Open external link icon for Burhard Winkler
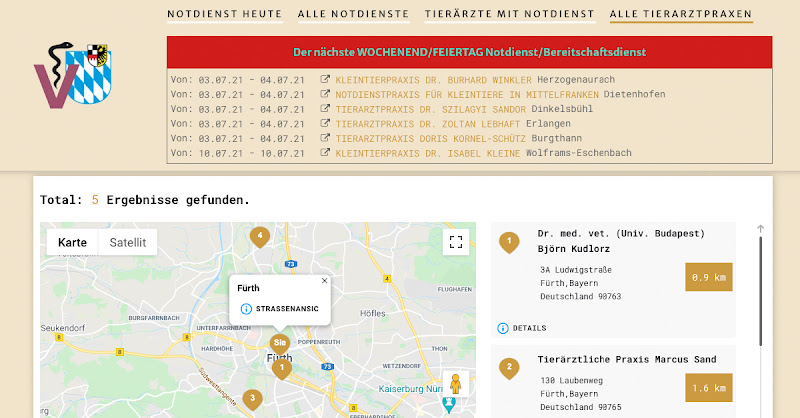 tap(324, 79)
